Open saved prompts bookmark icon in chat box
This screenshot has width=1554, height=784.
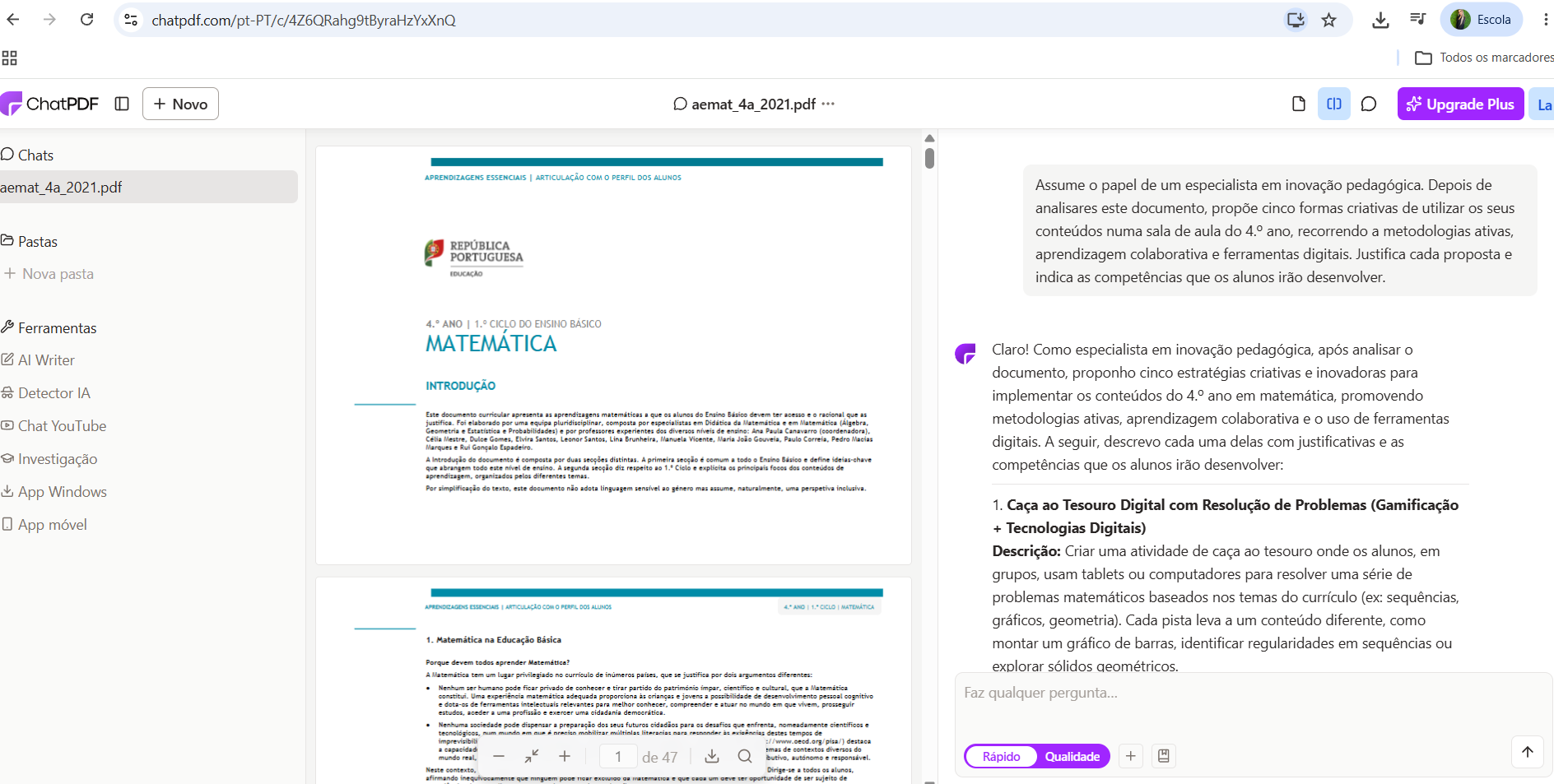click(1164, 756)
